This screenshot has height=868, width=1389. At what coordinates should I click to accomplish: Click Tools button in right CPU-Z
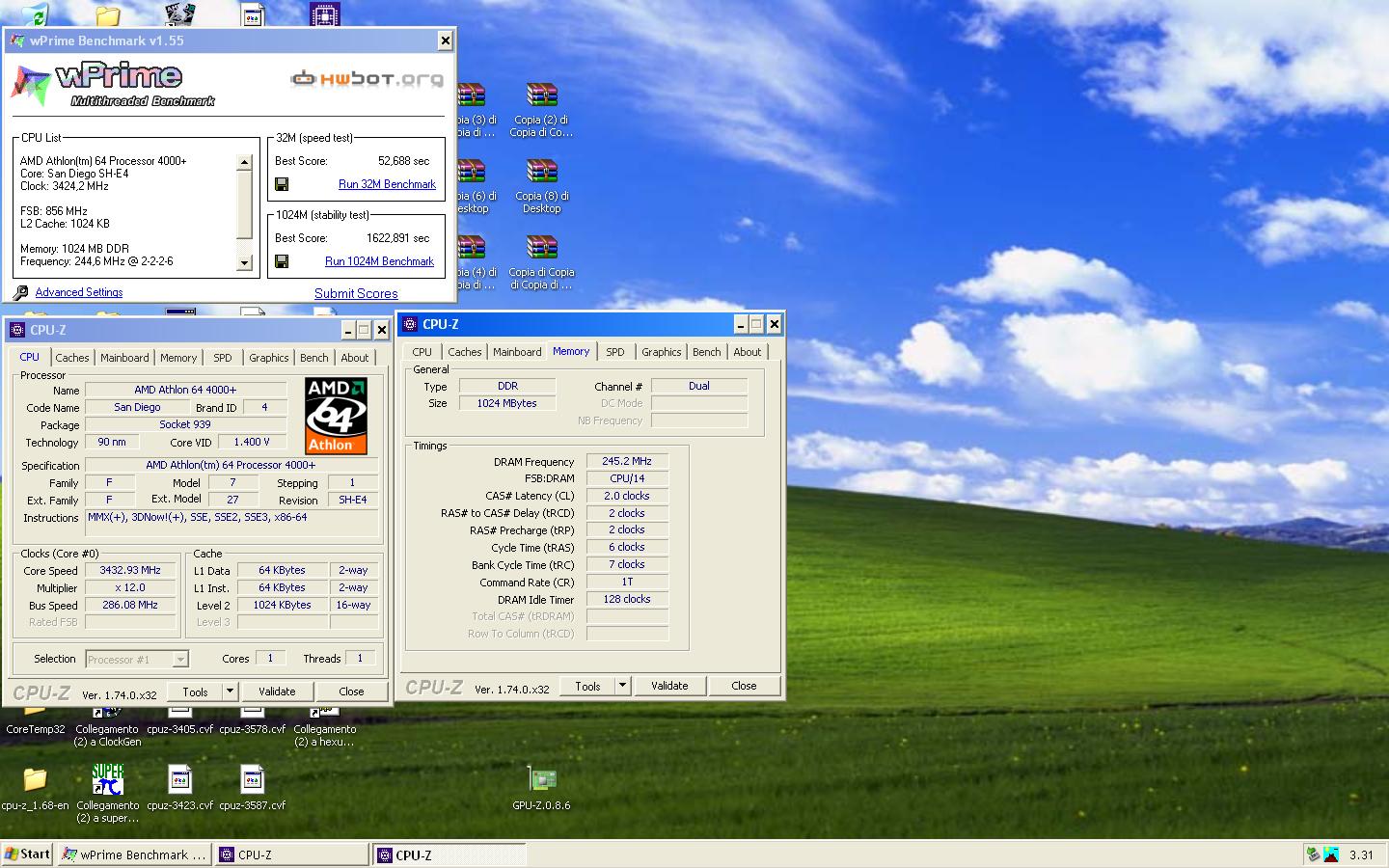tap(587, 686)
